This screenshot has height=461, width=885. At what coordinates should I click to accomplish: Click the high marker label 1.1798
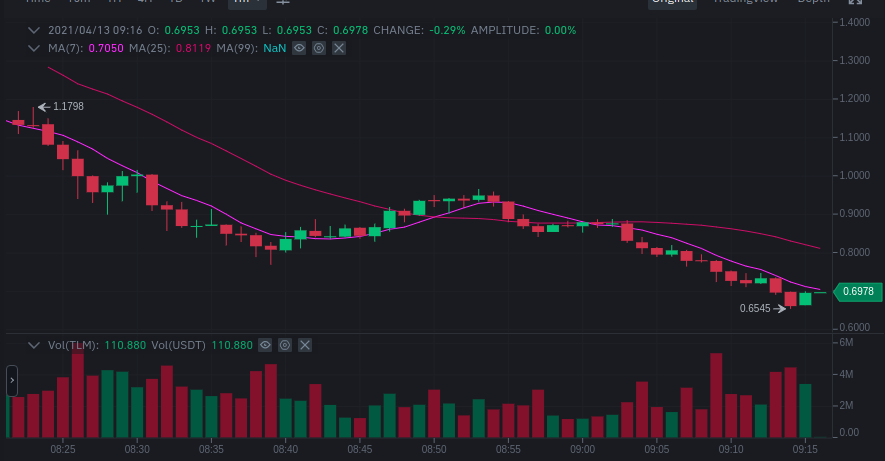click(68, 107)
